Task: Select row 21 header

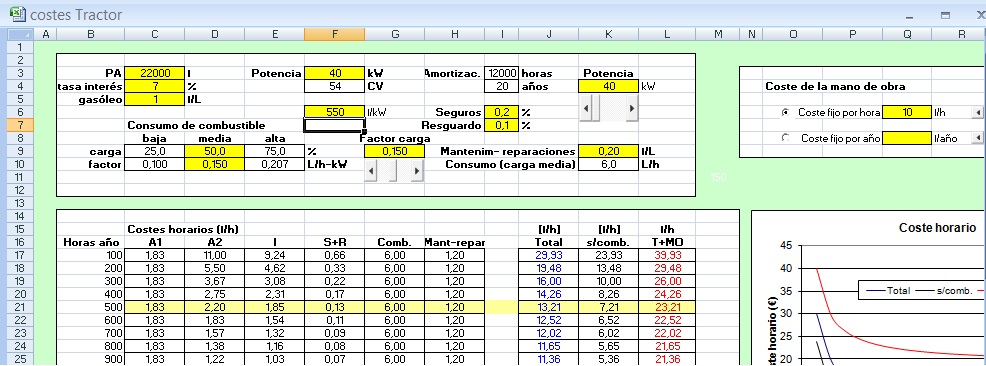Action: (x=19, y=308)
